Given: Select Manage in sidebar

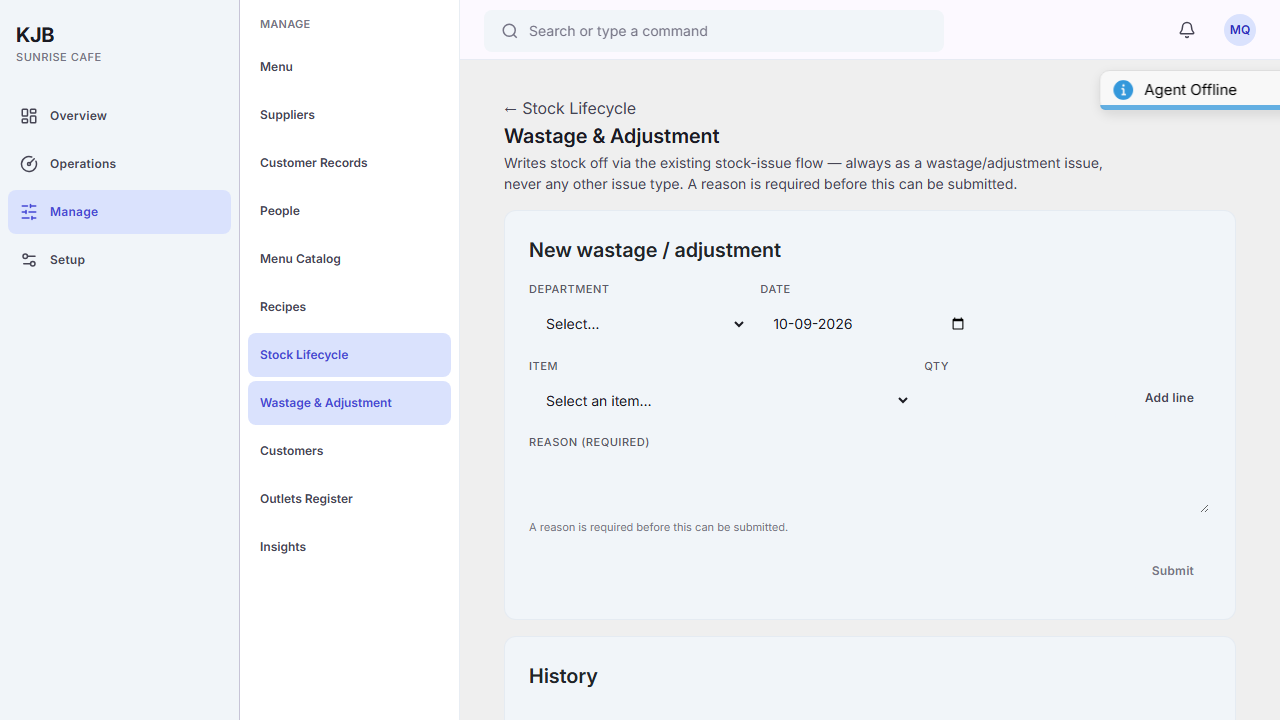Looking at the screenshot, I should (119, 212).
